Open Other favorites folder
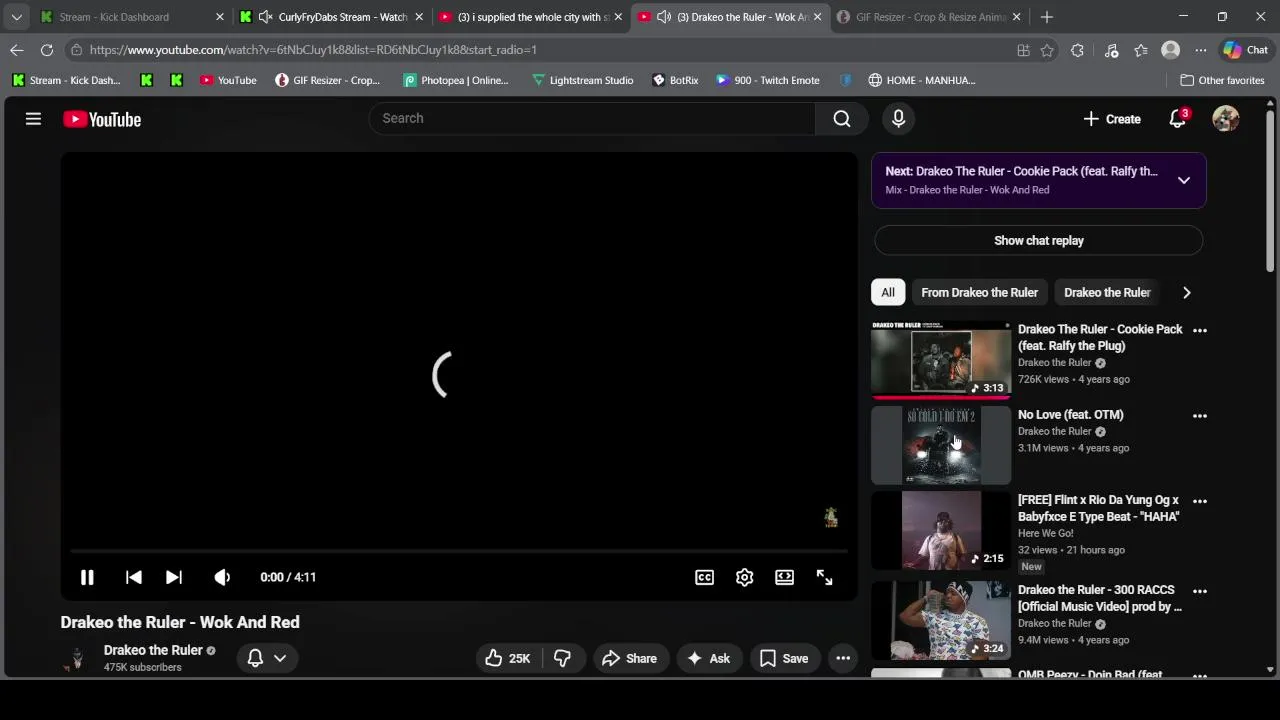This screenshot has width=1280, height=720. pos(1222,80)
